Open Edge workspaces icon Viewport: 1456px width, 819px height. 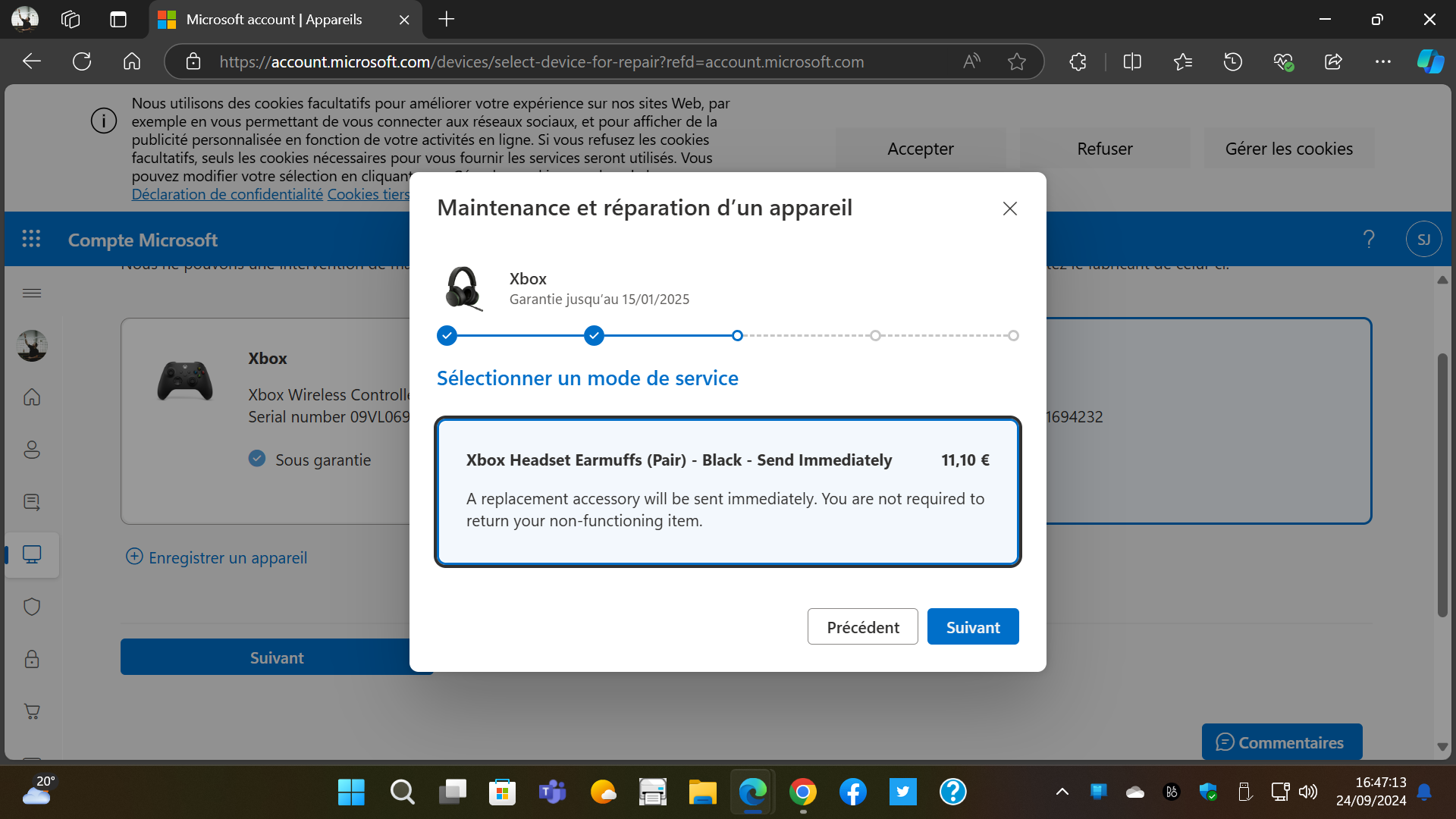point(71,20)
